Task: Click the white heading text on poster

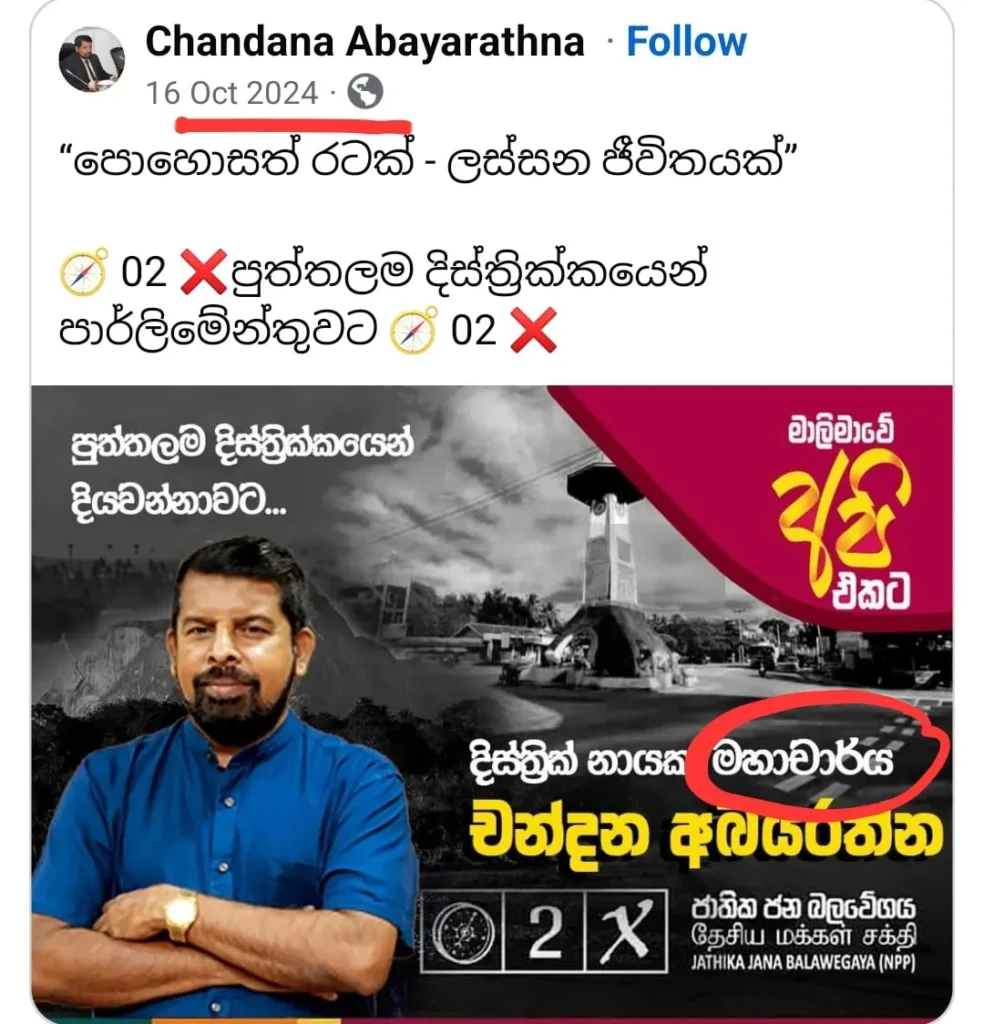Action: 242,472
